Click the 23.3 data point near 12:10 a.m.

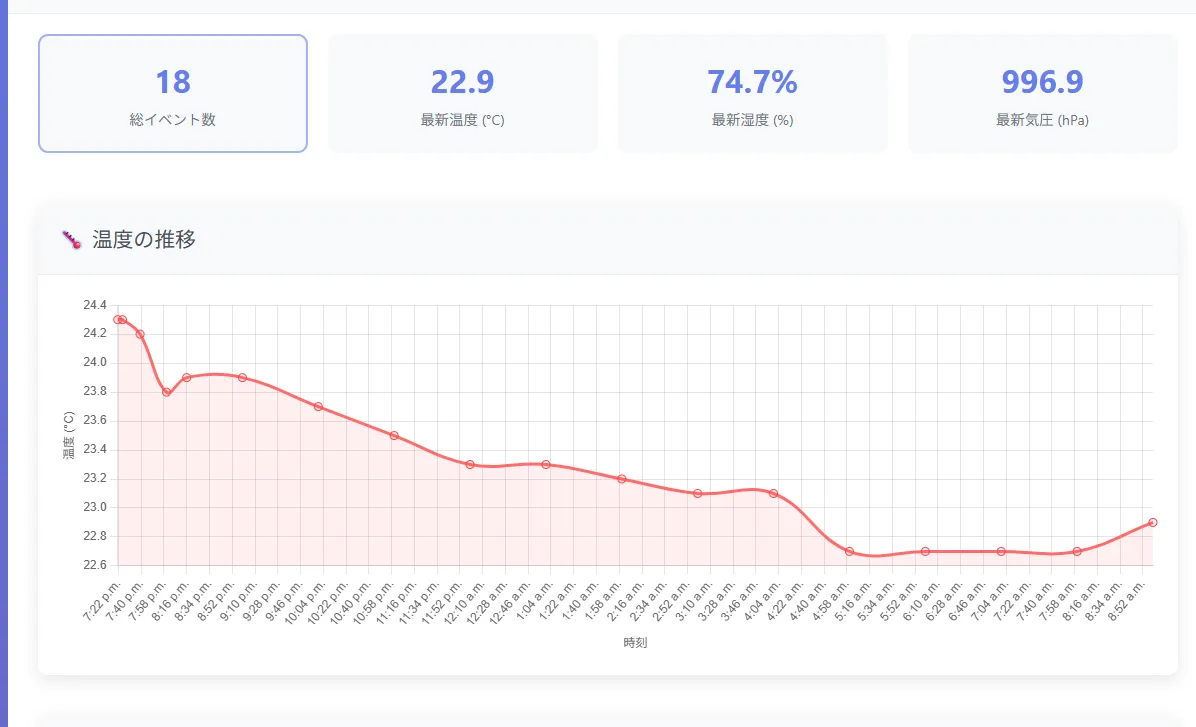click(469, 464)
